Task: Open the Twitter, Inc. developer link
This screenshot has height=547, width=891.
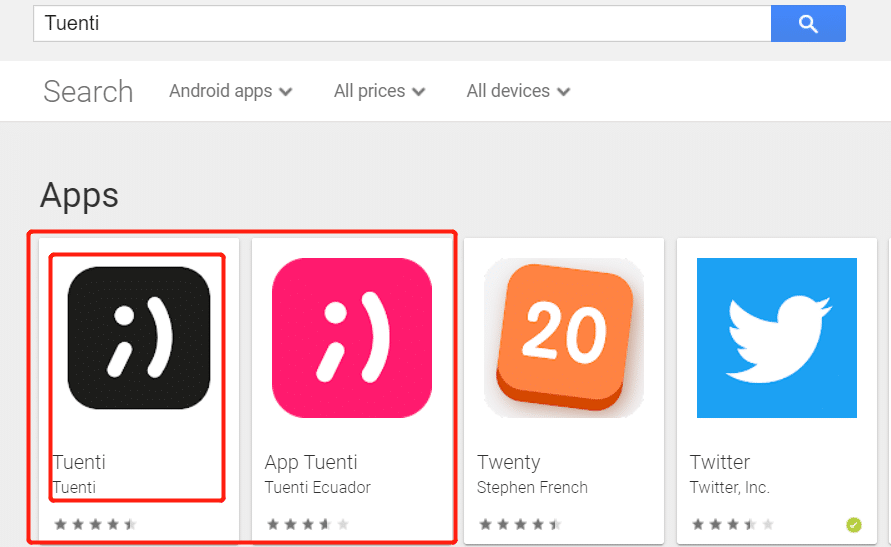Action: 730,487
